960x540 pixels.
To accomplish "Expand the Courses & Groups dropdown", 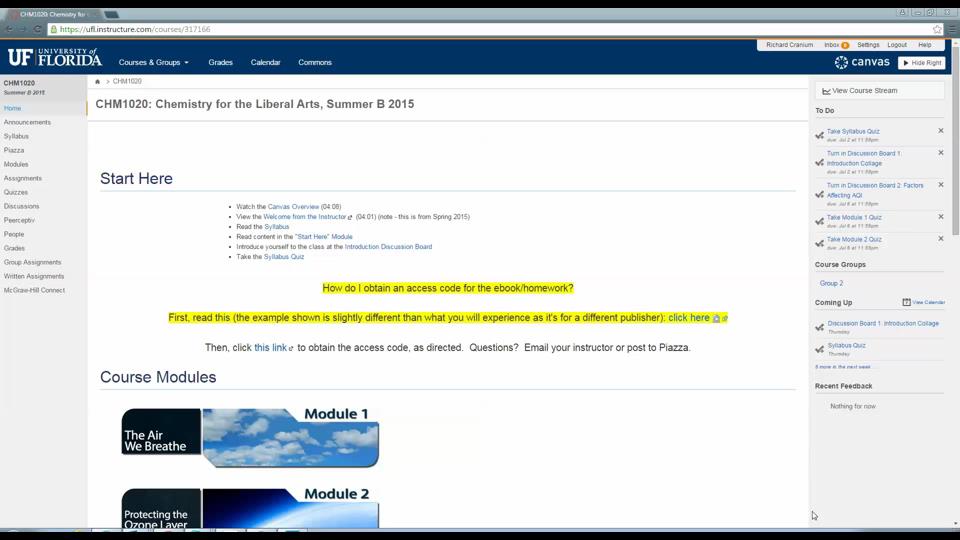I will click(x=153, y=62).
